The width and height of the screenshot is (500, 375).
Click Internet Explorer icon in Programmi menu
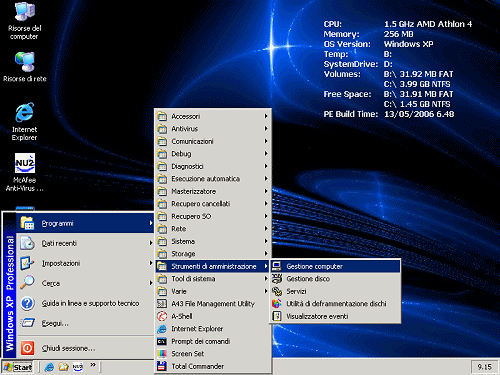click(x=162, y=329)
